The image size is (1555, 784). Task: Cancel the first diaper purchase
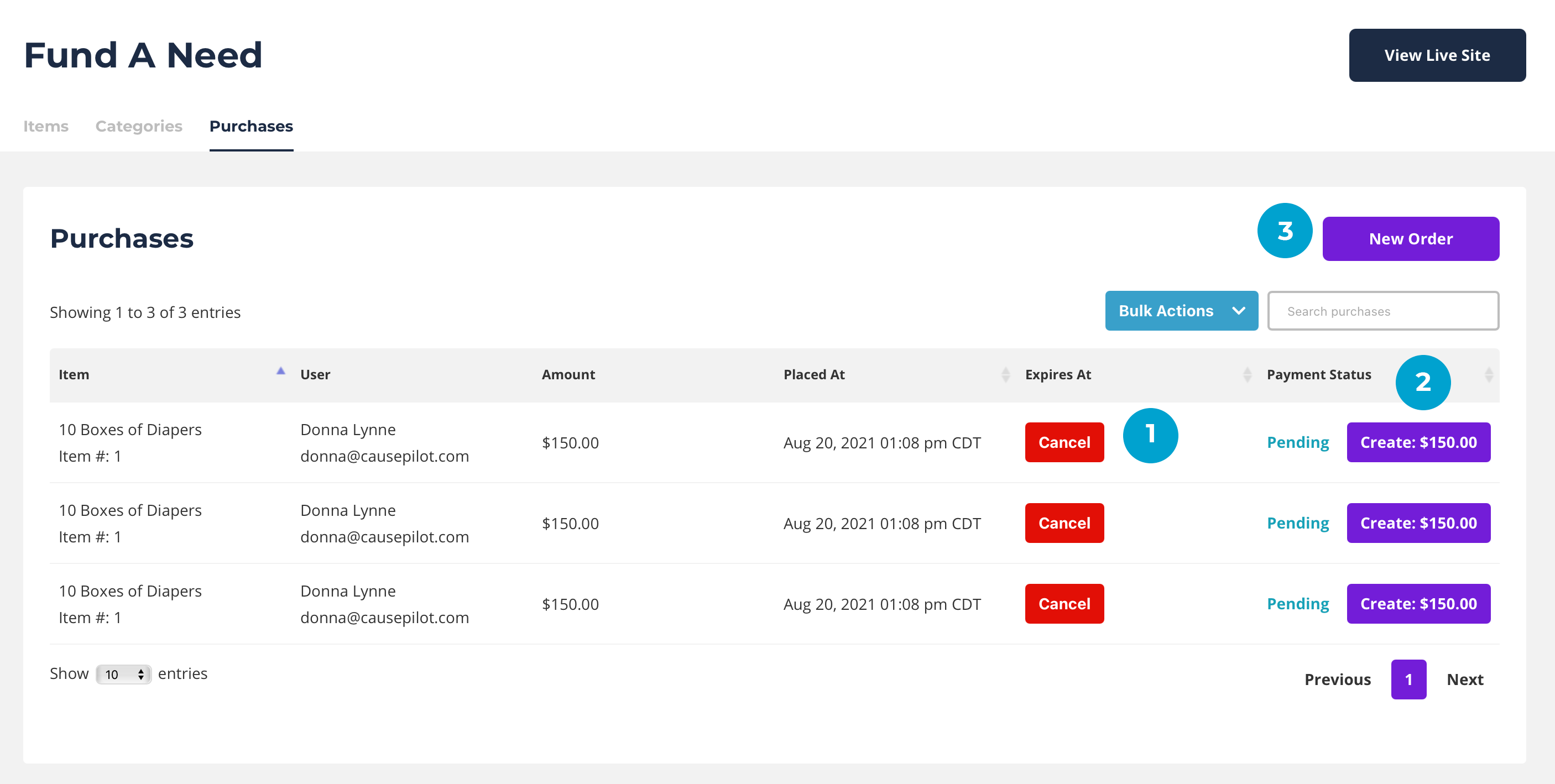click(x=1063, y=442)
